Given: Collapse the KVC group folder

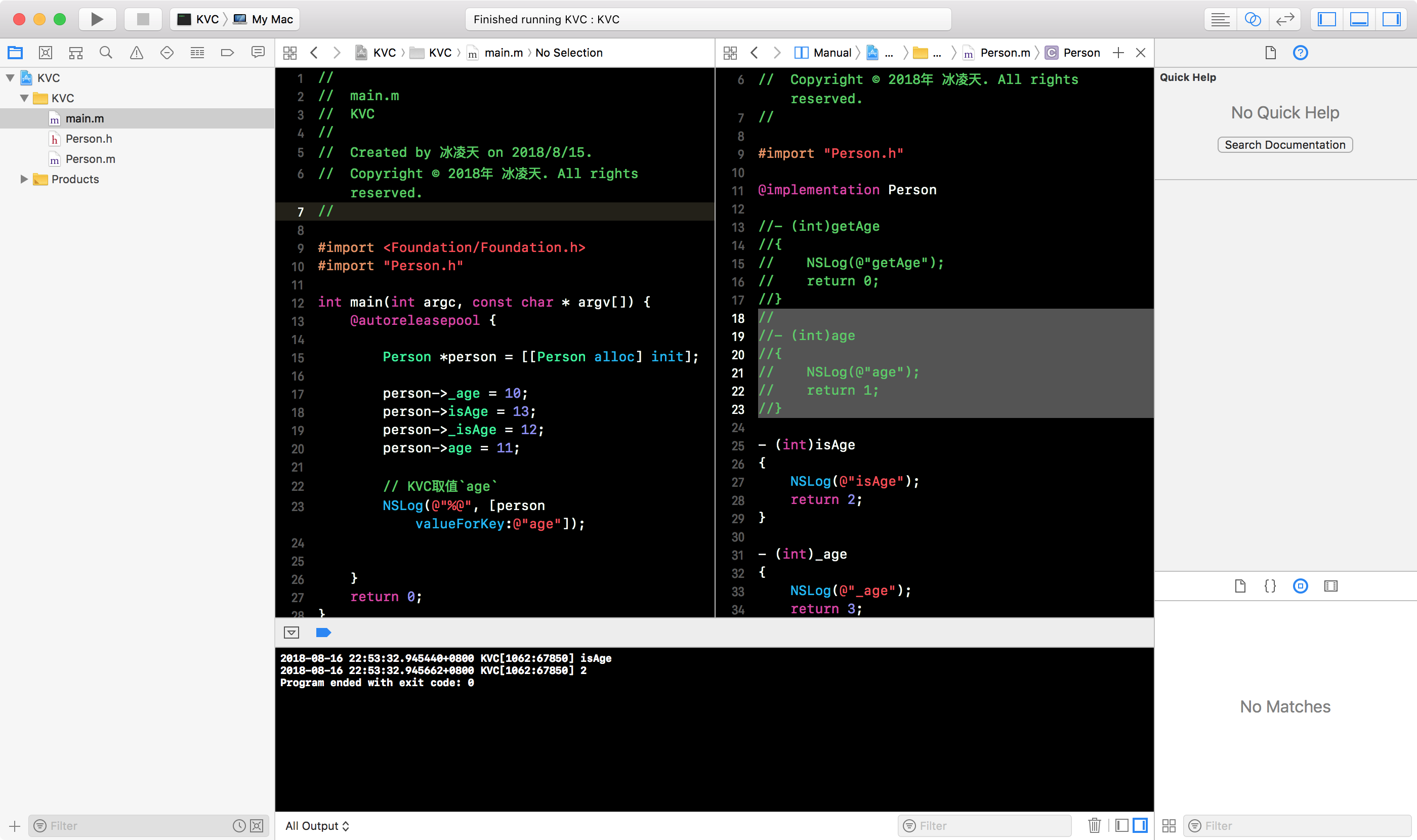Looking at the screenshot, I should tap(24, 98).
